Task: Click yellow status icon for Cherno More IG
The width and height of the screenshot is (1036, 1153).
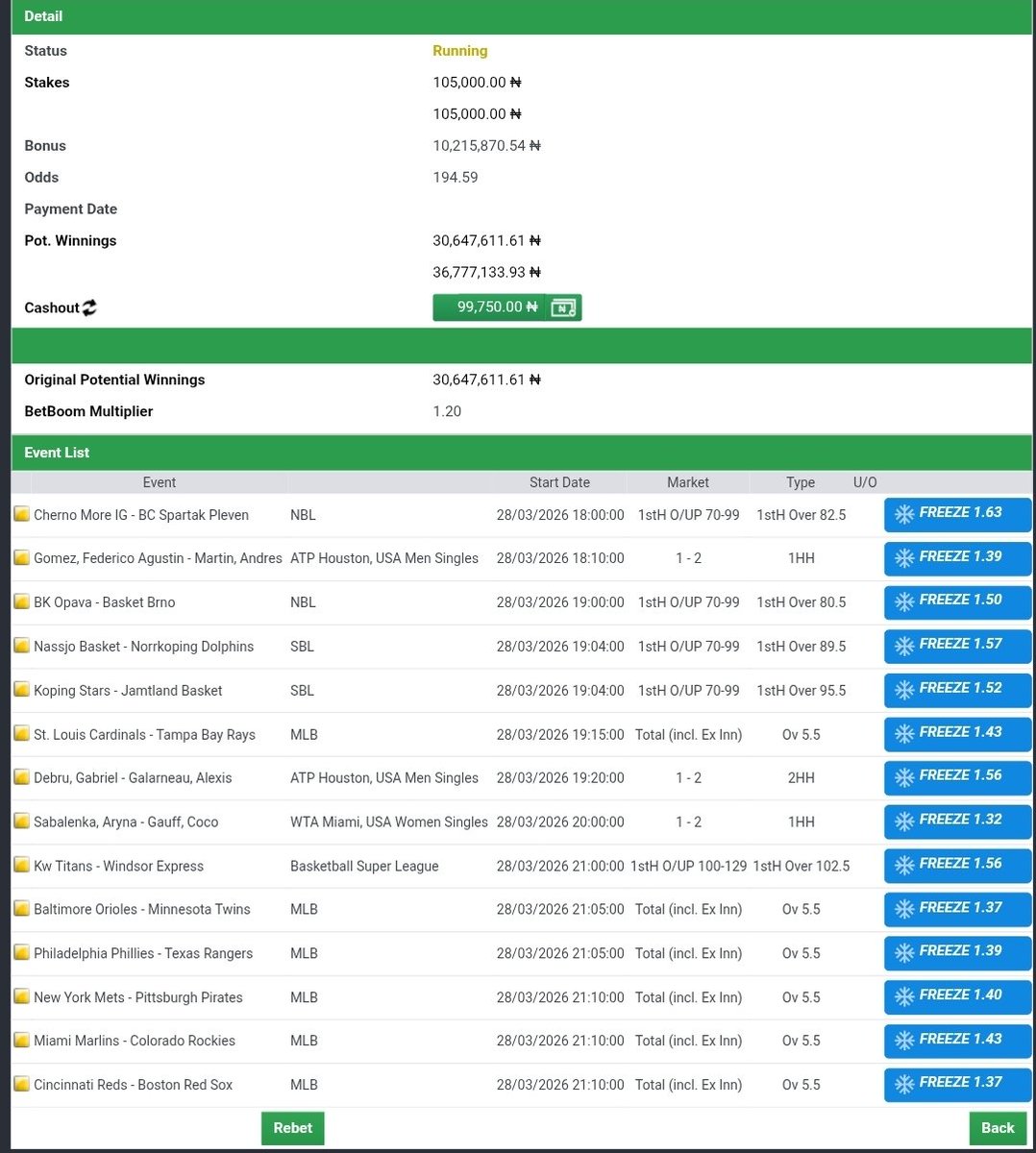Action: pos(21,514)
